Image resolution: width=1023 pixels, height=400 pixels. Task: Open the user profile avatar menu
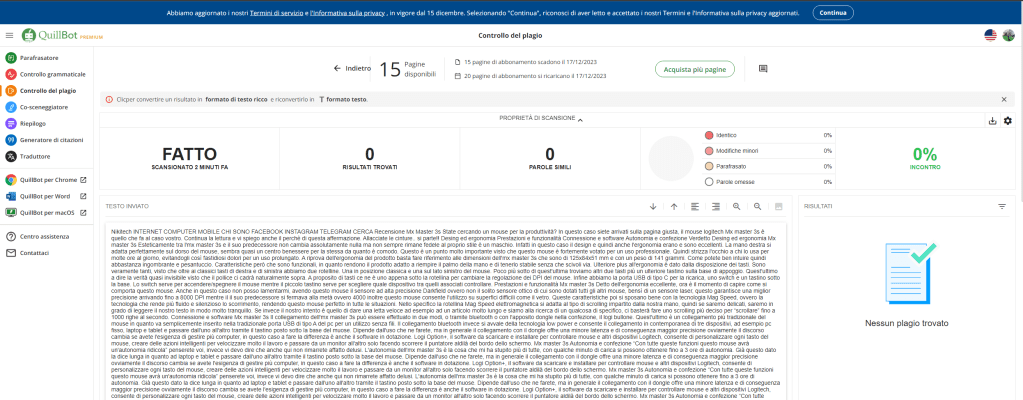point(1008,35)
